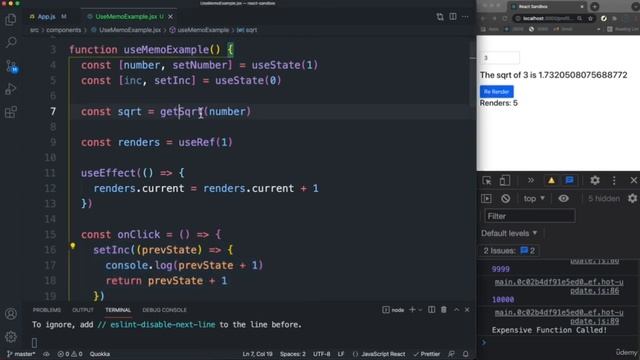Click Quokka in status bar
The width and height of the screenshot is (640, 360).
[100, 354]
